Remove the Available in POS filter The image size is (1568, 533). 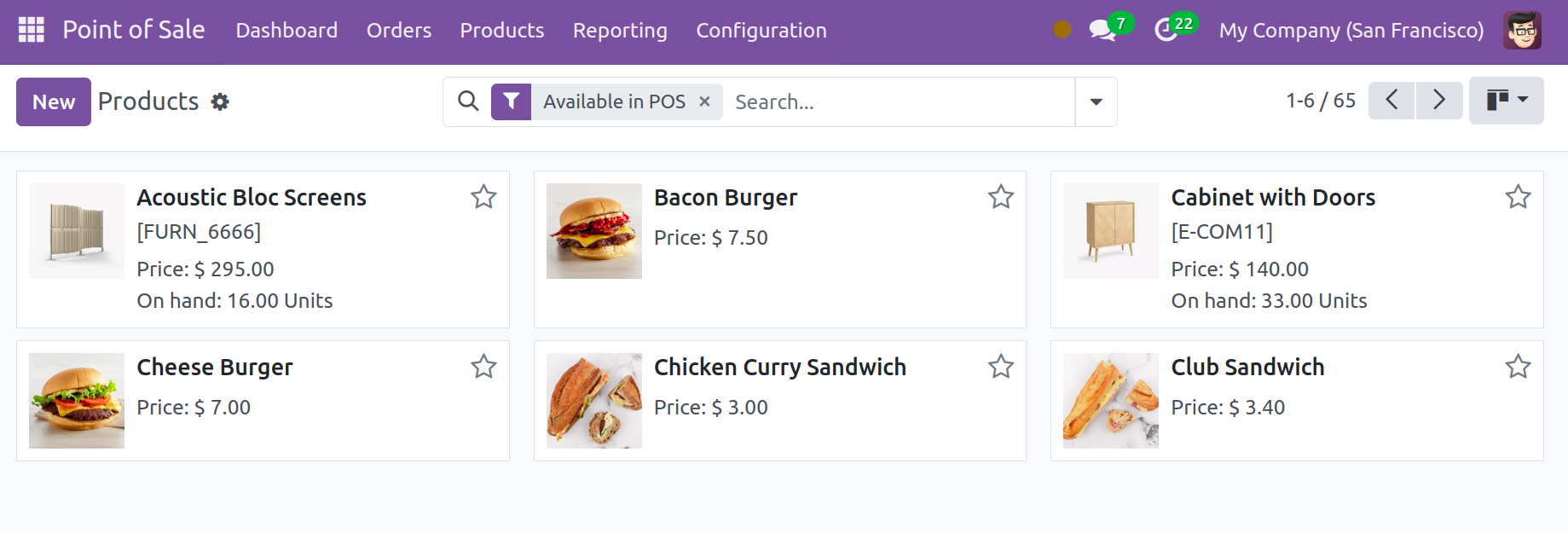(x=705, y=101)
